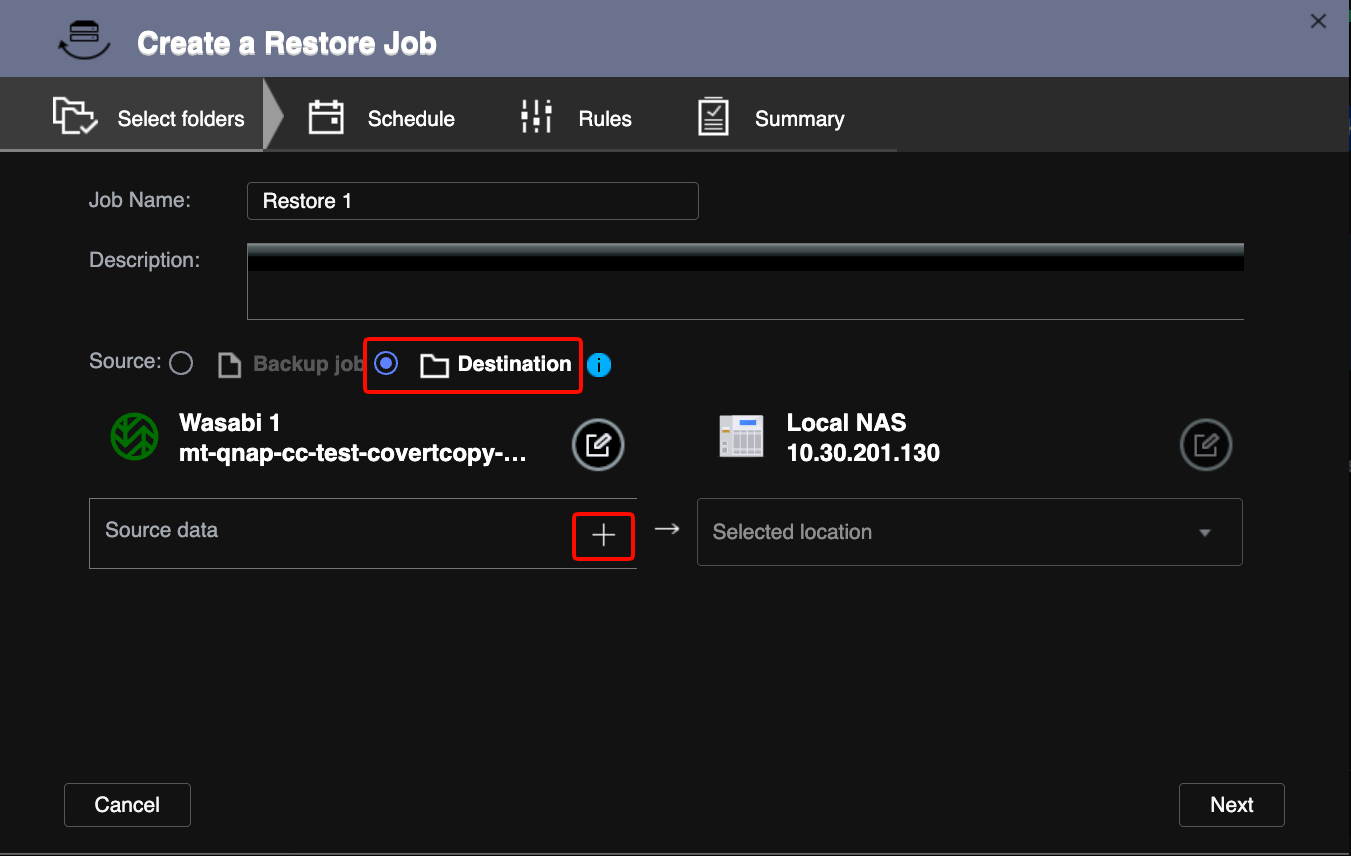Image resolution: width=1351 pixels, height=856 pixels.
Task: Click the Cancel button
Action: coord(127,805)
